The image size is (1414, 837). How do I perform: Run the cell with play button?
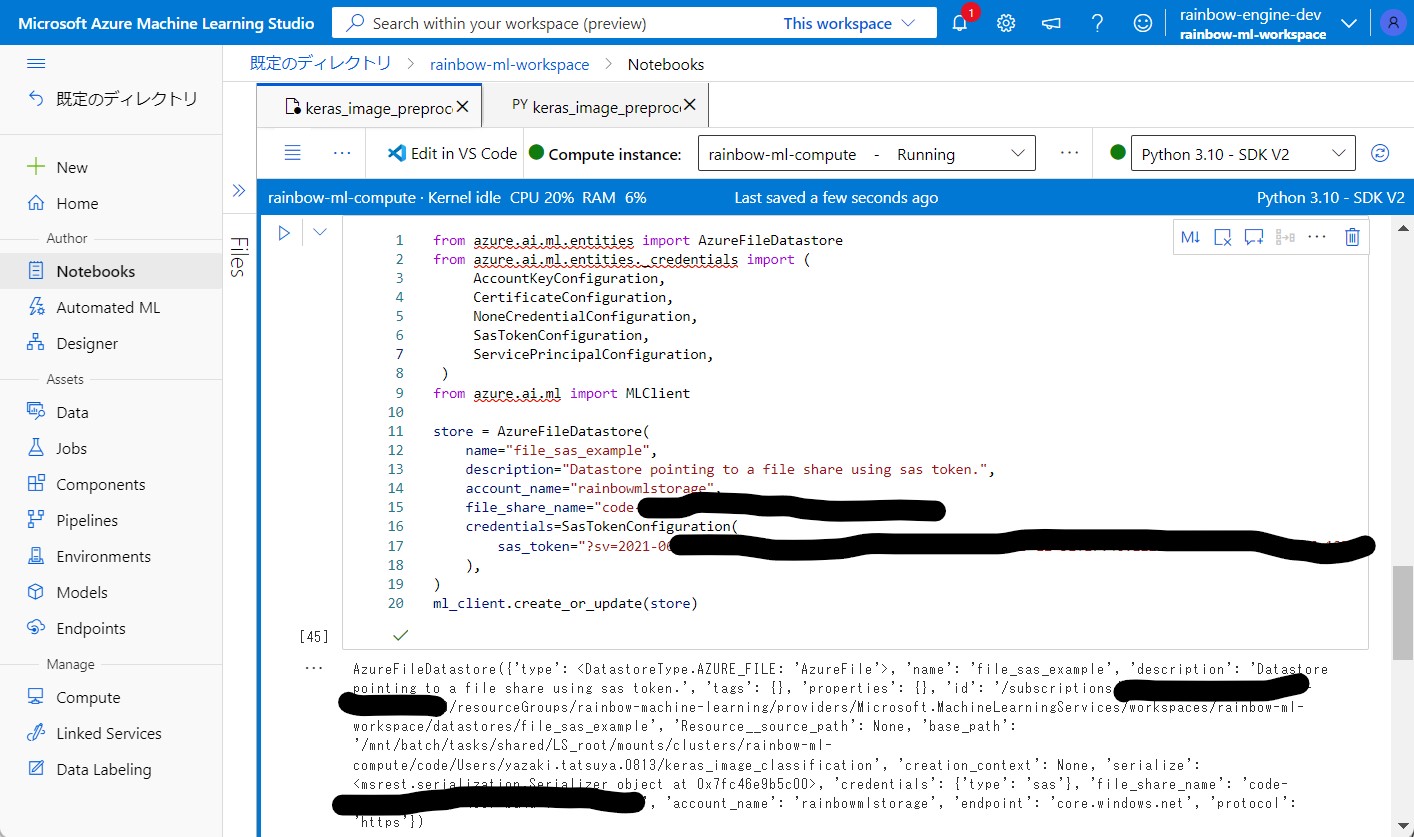point(284,232)
